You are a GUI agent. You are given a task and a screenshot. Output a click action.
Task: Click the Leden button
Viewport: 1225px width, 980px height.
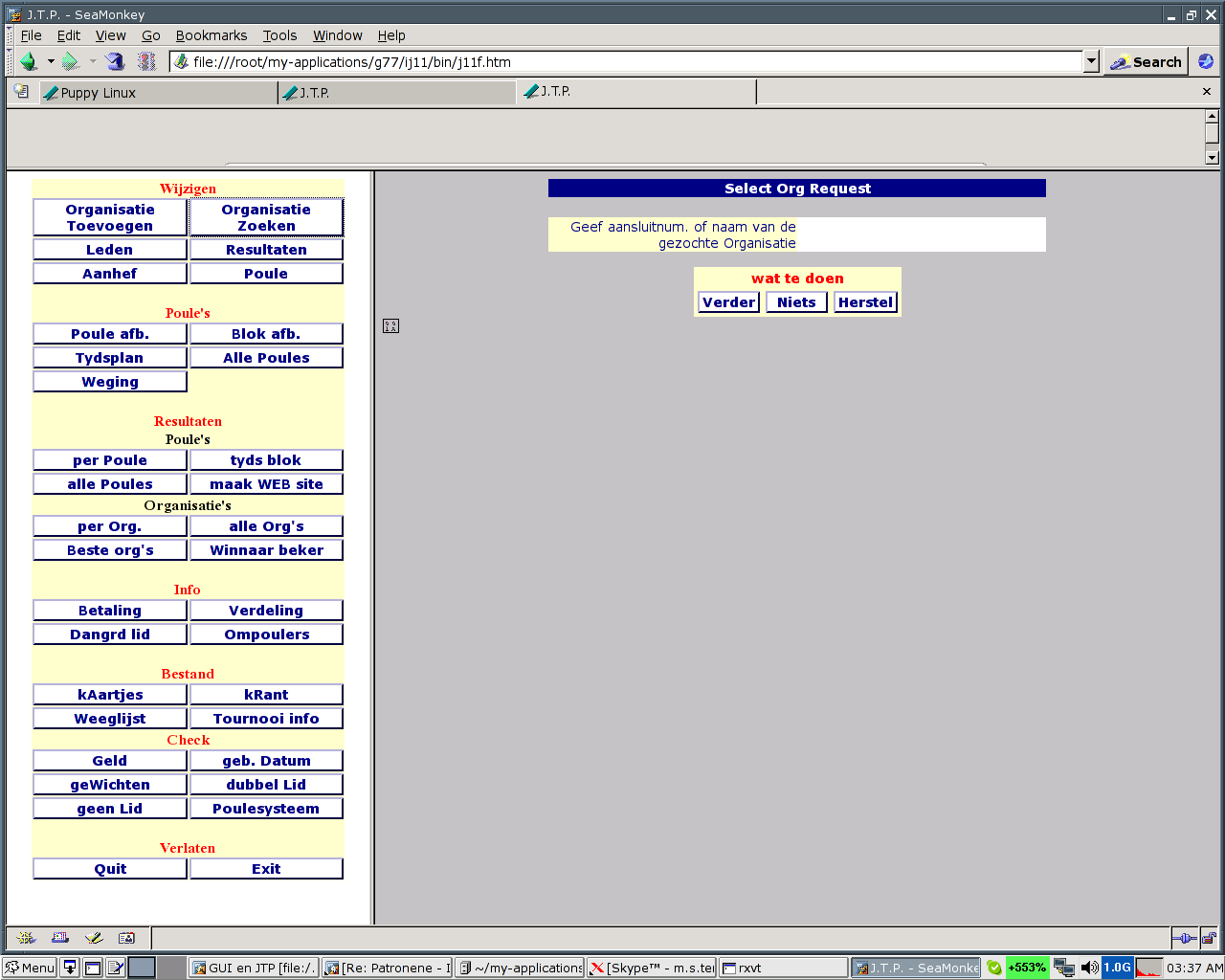110,250
